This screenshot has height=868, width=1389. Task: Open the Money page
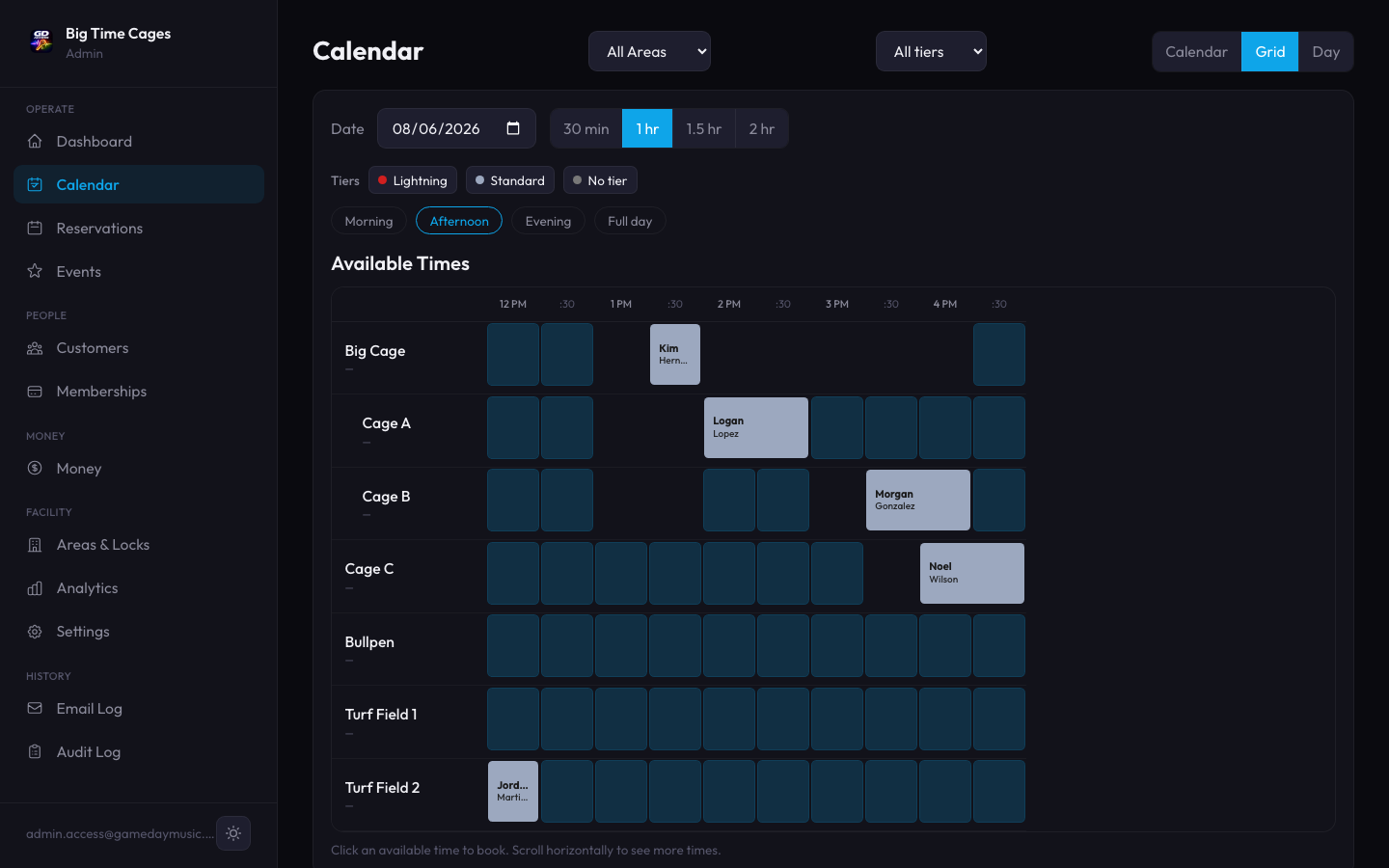point(139,468)
